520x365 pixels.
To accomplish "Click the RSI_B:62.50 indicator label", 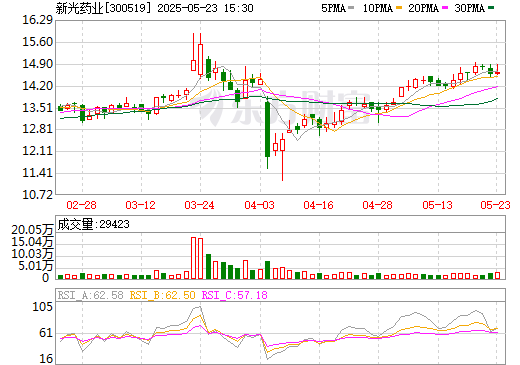I will (162, 295).
